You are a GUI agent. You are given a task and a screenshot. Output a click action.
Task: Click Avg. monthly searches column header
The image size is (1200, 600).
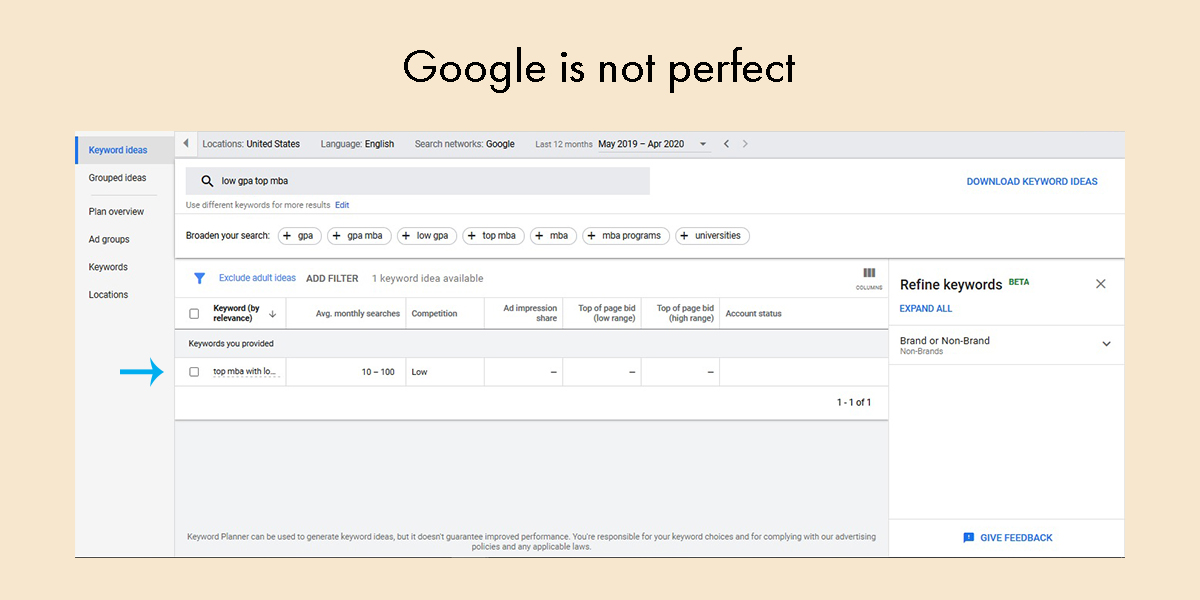point(358,314)
